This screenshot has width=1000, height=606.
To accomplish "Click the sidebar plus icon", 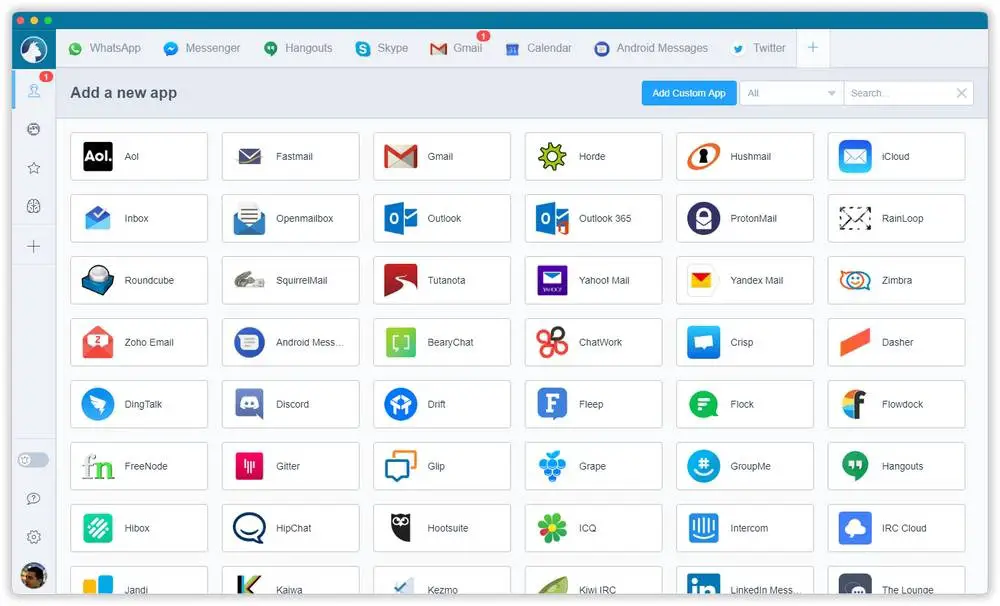I will pos(34,246).
